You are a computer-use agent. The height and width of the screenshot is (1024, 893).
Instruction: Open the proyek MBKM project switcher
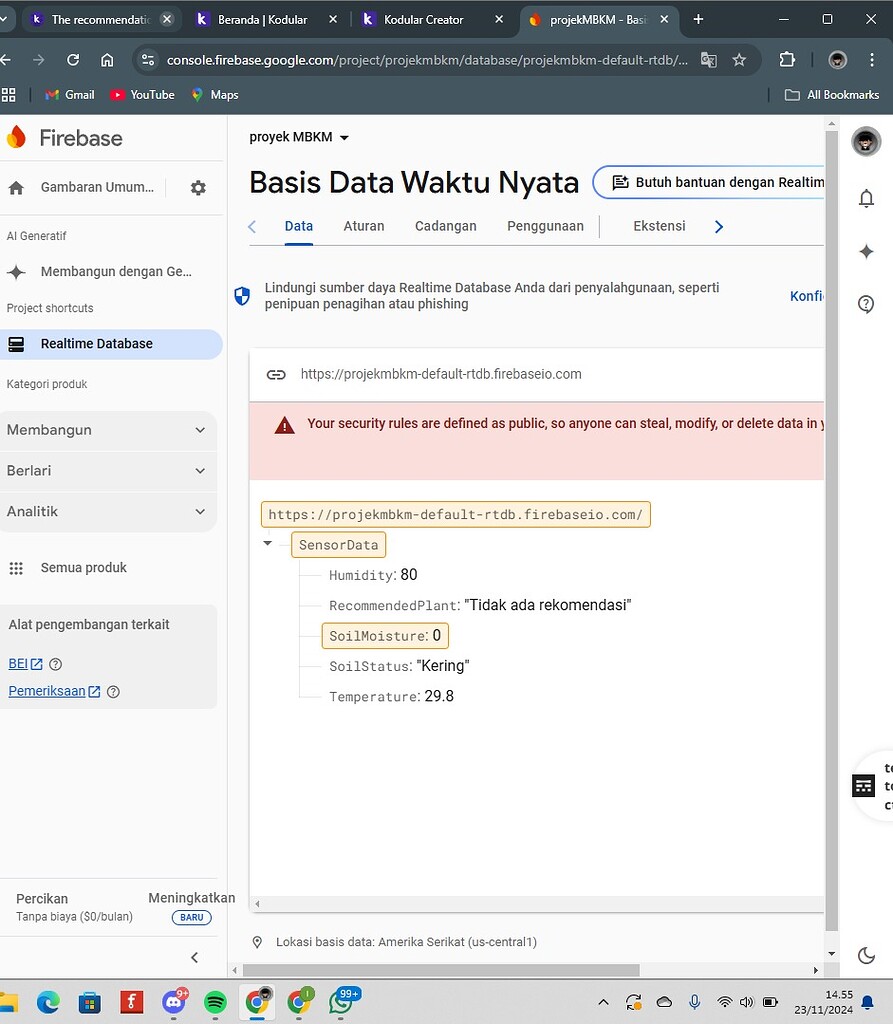298,138
